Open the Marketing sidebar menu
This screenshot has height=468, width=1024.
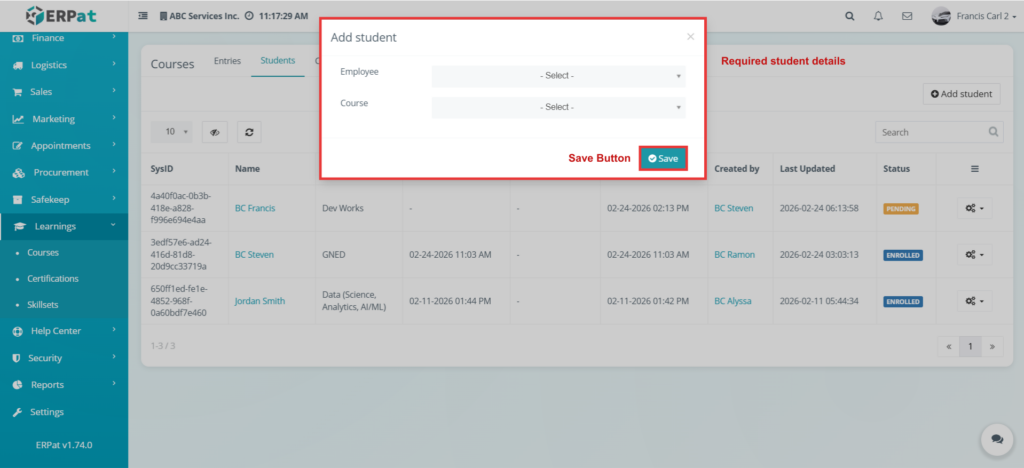[64, 119]
